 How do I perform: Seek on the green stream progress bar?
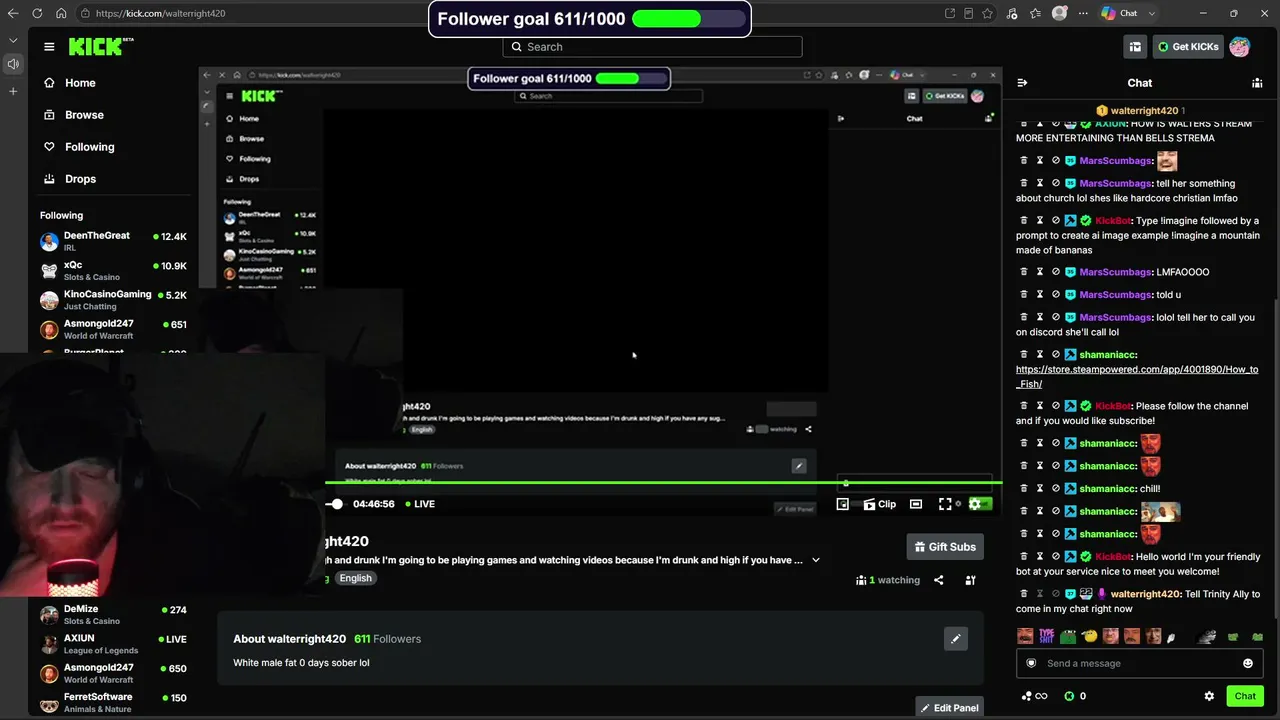(663, 483)
